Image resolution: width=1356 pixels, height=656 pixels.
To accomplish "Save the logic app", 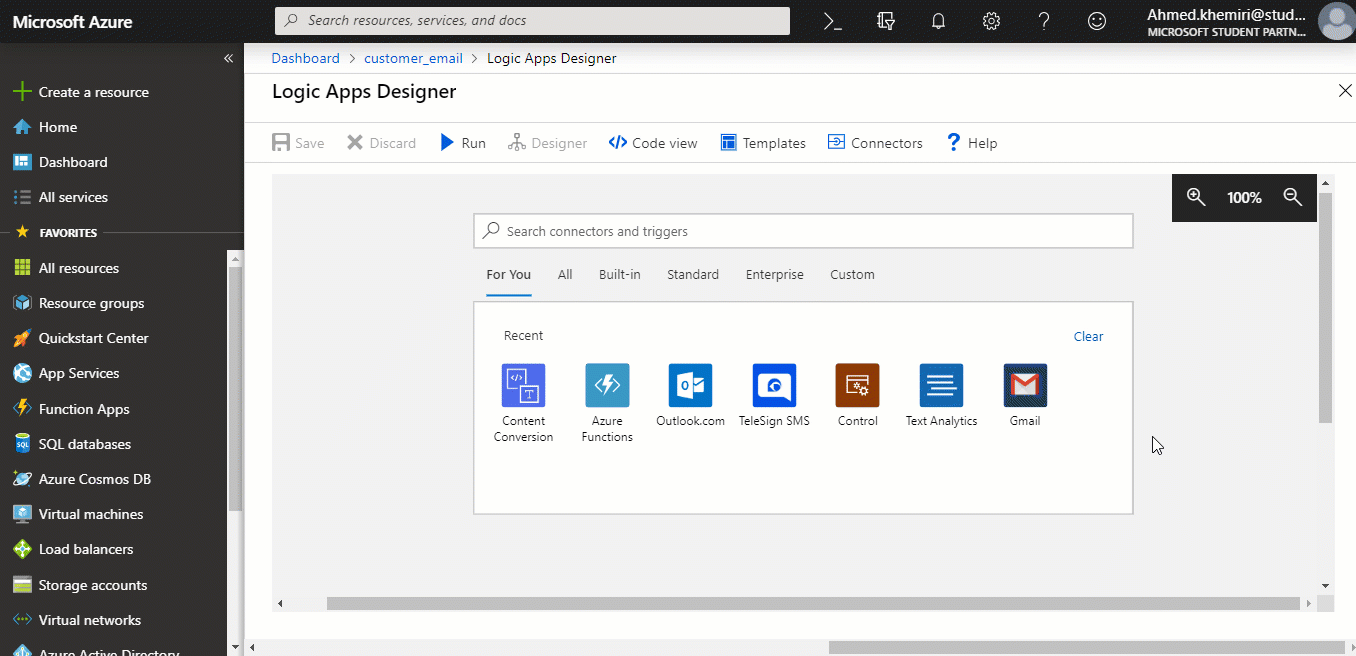I will tap(298, 143).
